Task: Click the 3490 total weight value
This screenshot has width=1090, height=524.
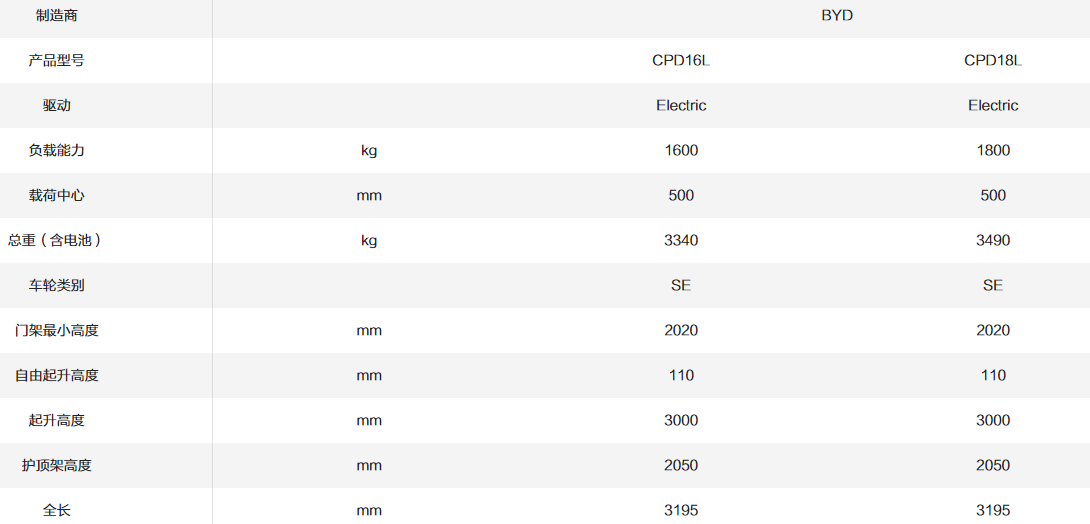Action: click(x=993, y=240)
